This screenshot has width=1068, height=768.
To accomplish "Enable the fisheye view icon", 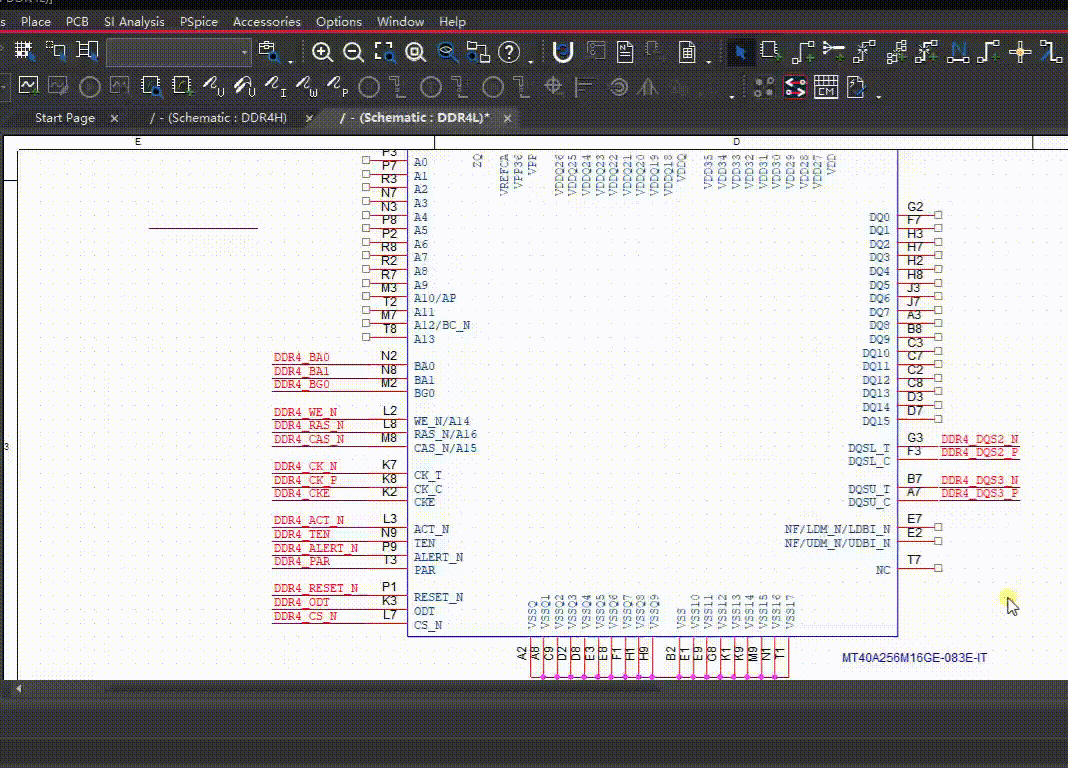I will coord(447,52).
